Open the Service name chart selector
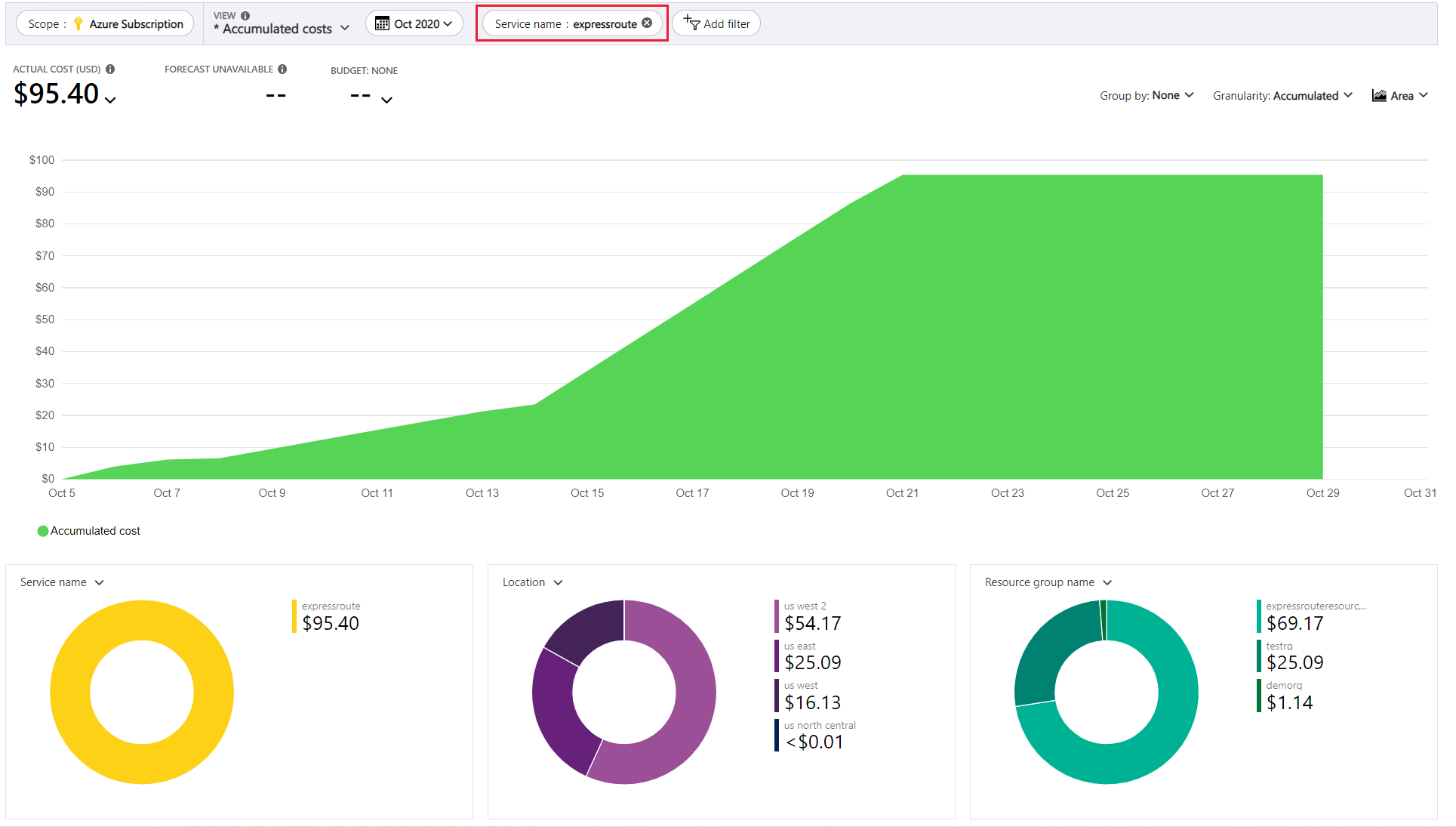 click(62, 582)
